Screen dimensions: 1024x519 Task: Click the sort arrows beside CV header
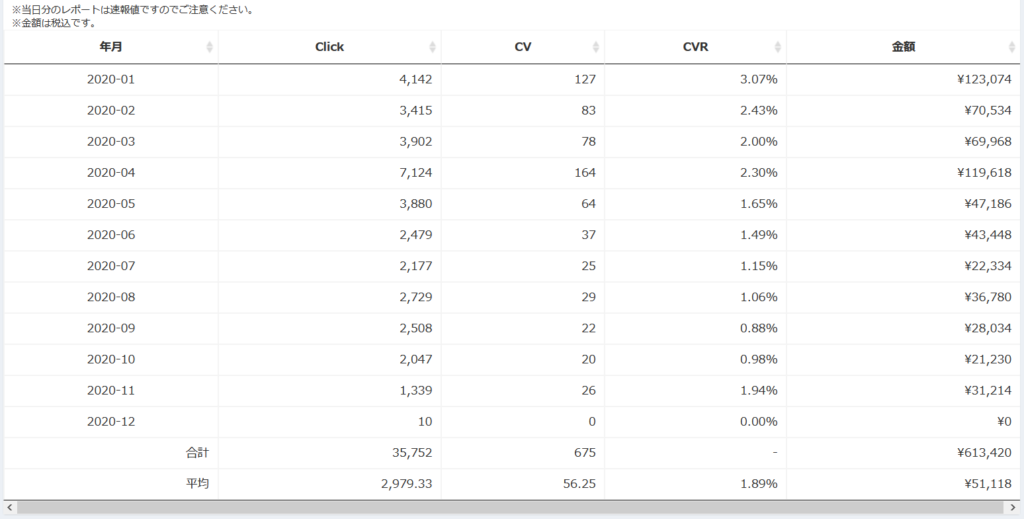point(596,47)
